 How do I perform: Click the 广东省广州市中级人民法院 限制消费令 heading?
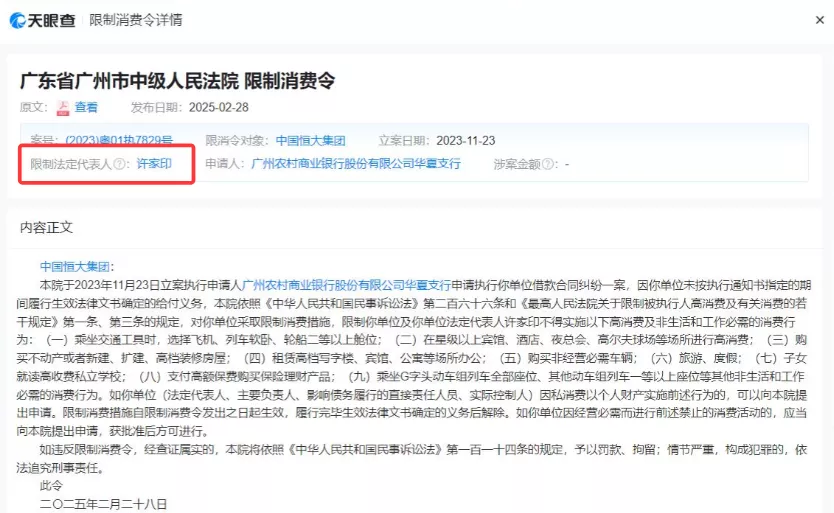tap(176, 79)
